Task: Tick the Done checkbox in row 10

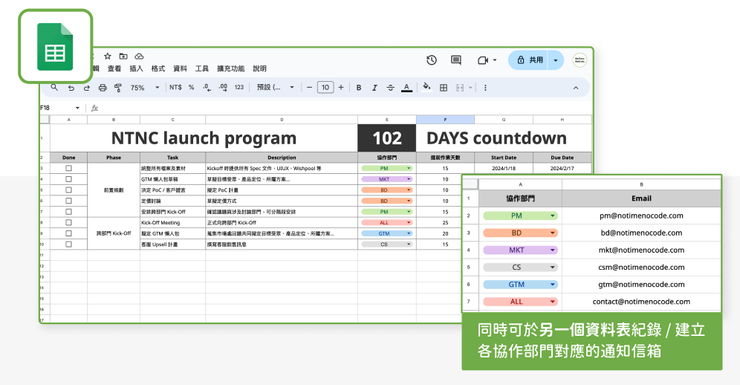Action: coord(68,244)
